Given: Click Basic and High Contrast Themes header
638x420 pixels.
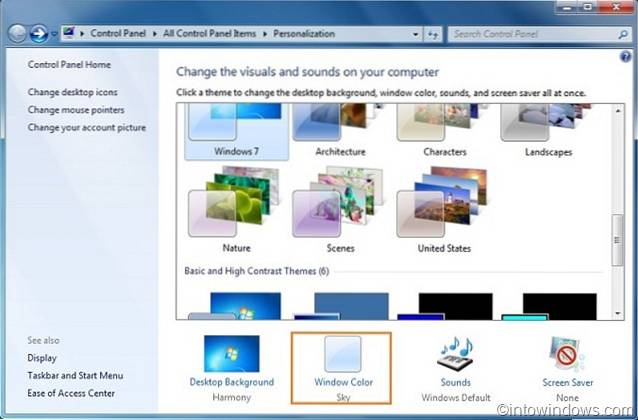Looking at the screenshot, I should point(256,271).
